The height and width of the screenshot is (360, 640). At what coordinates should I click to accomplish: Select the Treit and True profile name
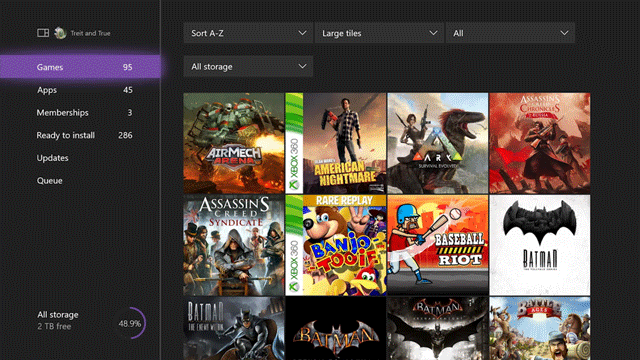point(90,33)
